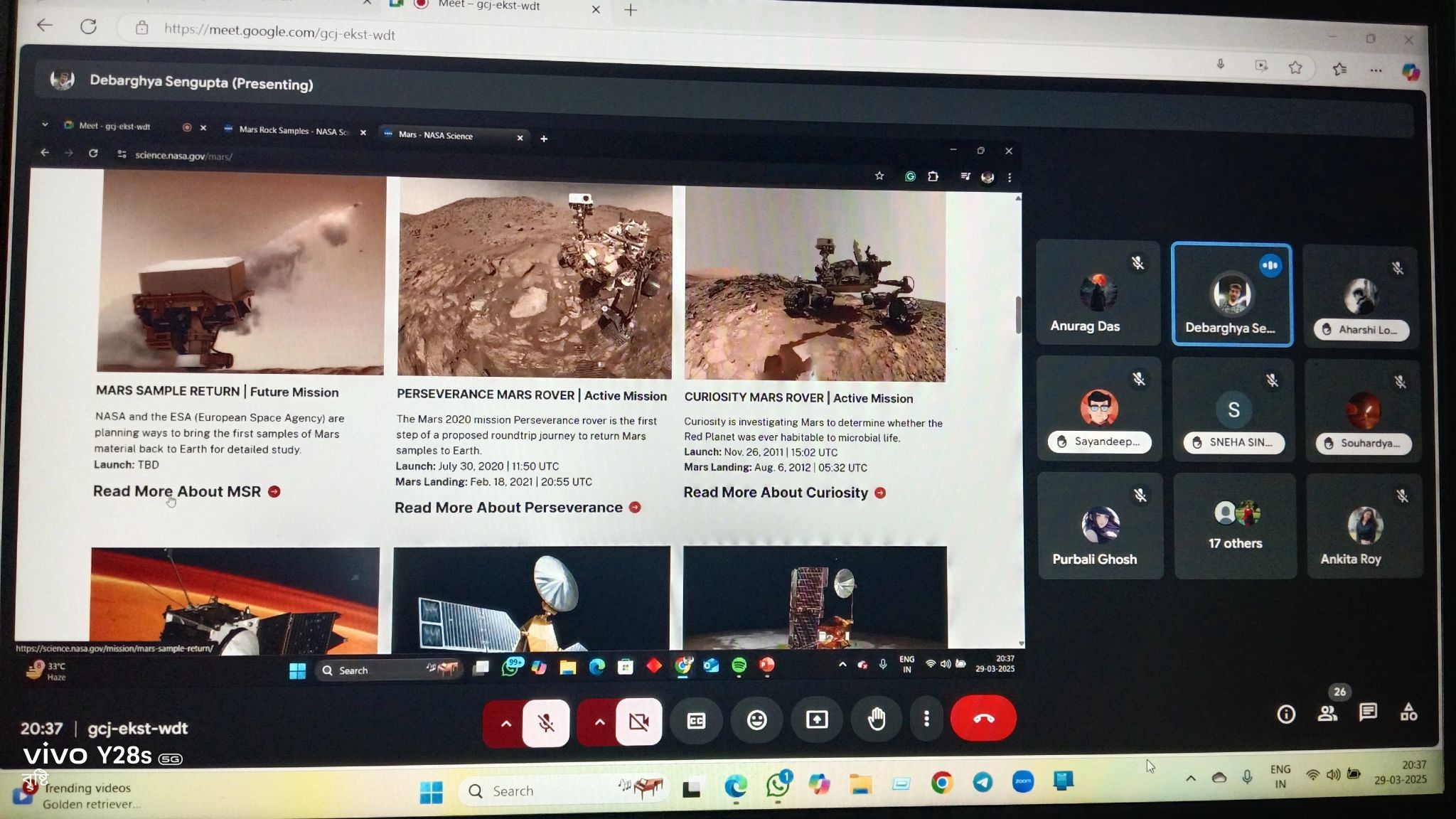The width and height of the screenshot is (1456, 819).
Task: Click the red leave call button
Action: coord(983,719)
